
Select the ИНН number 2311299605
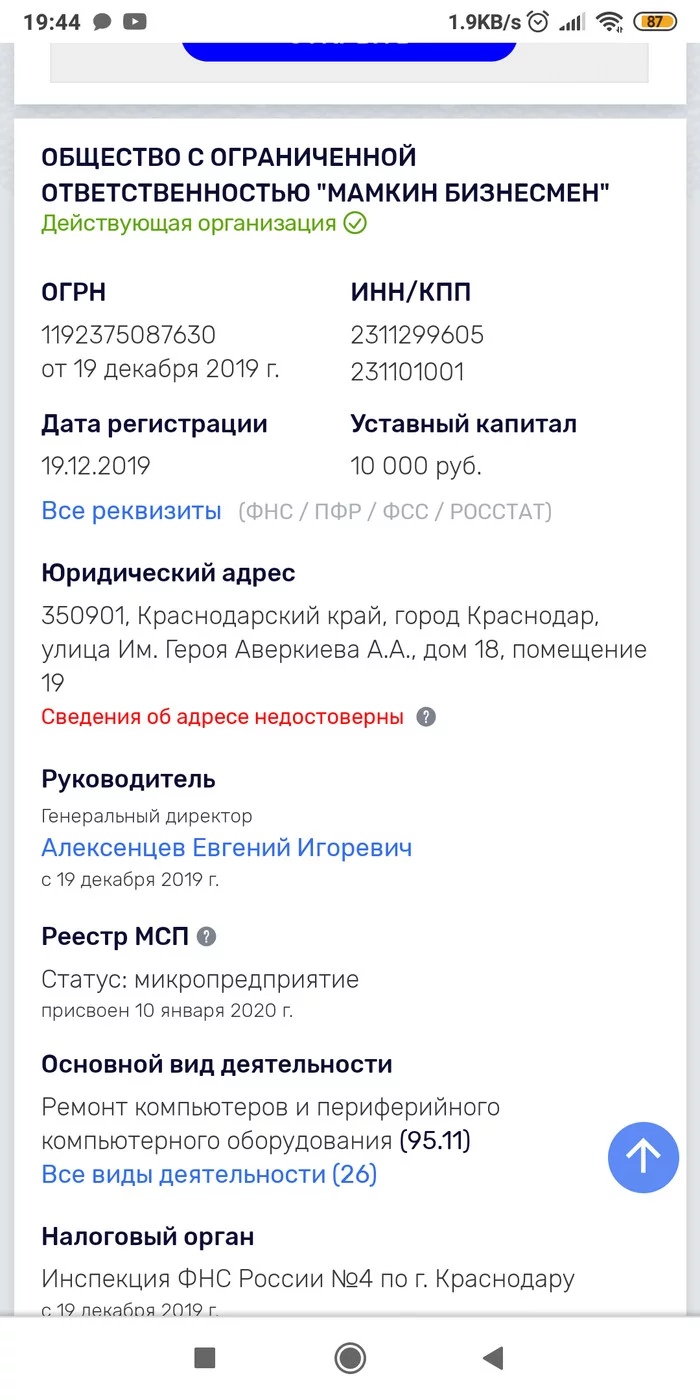pyautogui.click(x=417, y=335)
